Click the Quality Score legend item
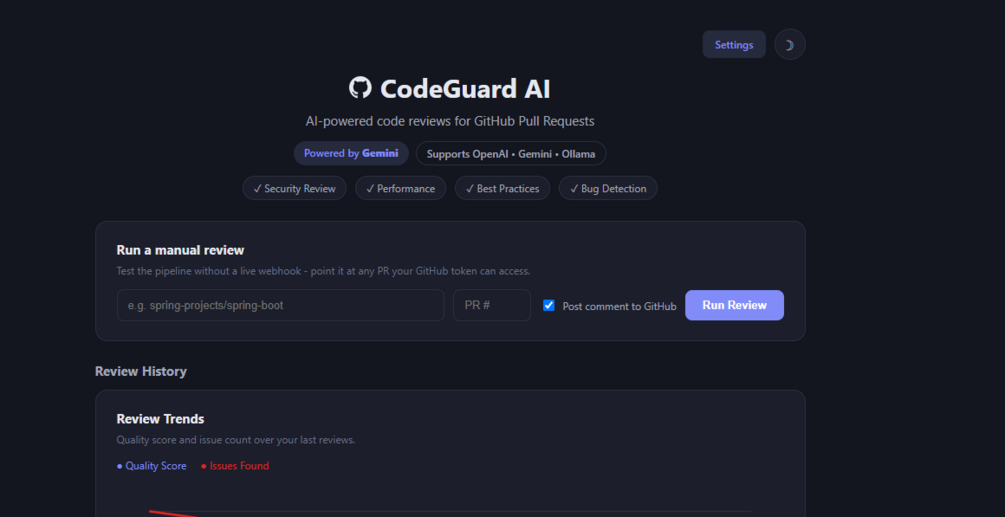Screen dimensions: 1005x517 [x=152, y=466]
